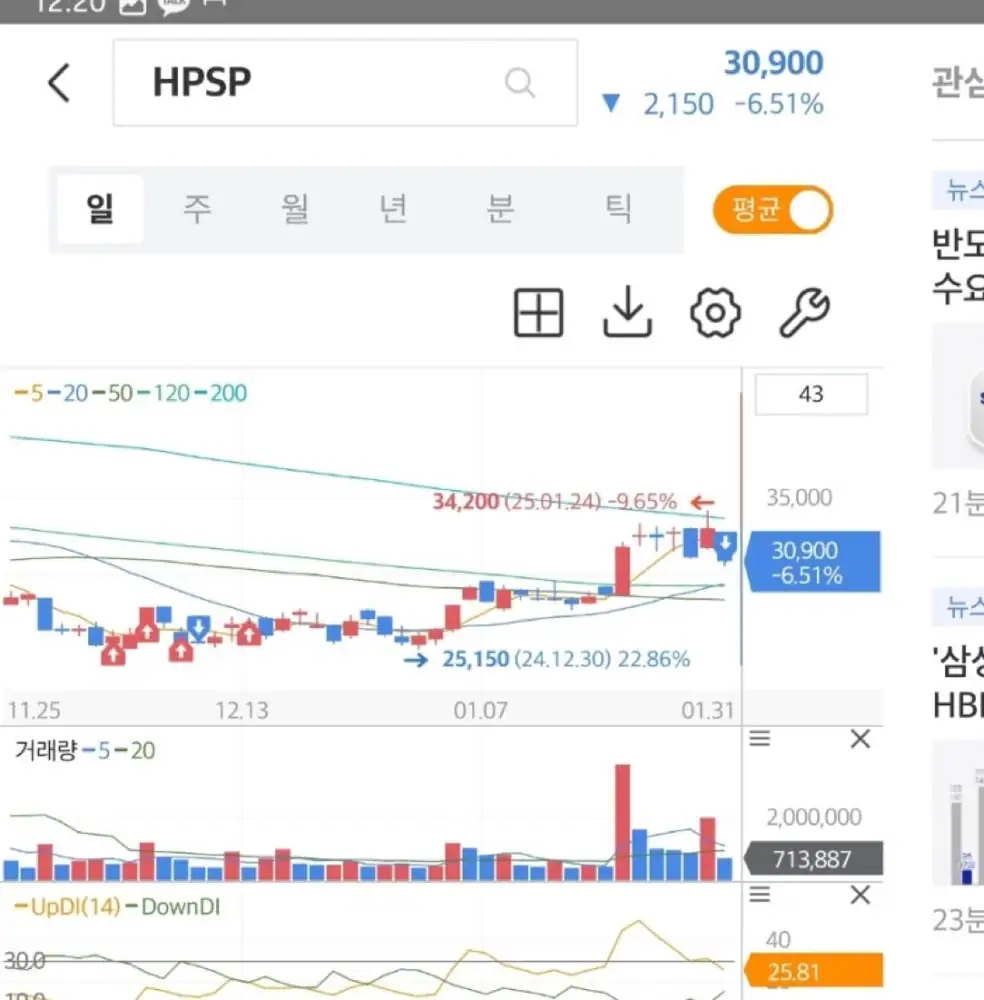Edit the candle count field 43

811,394
